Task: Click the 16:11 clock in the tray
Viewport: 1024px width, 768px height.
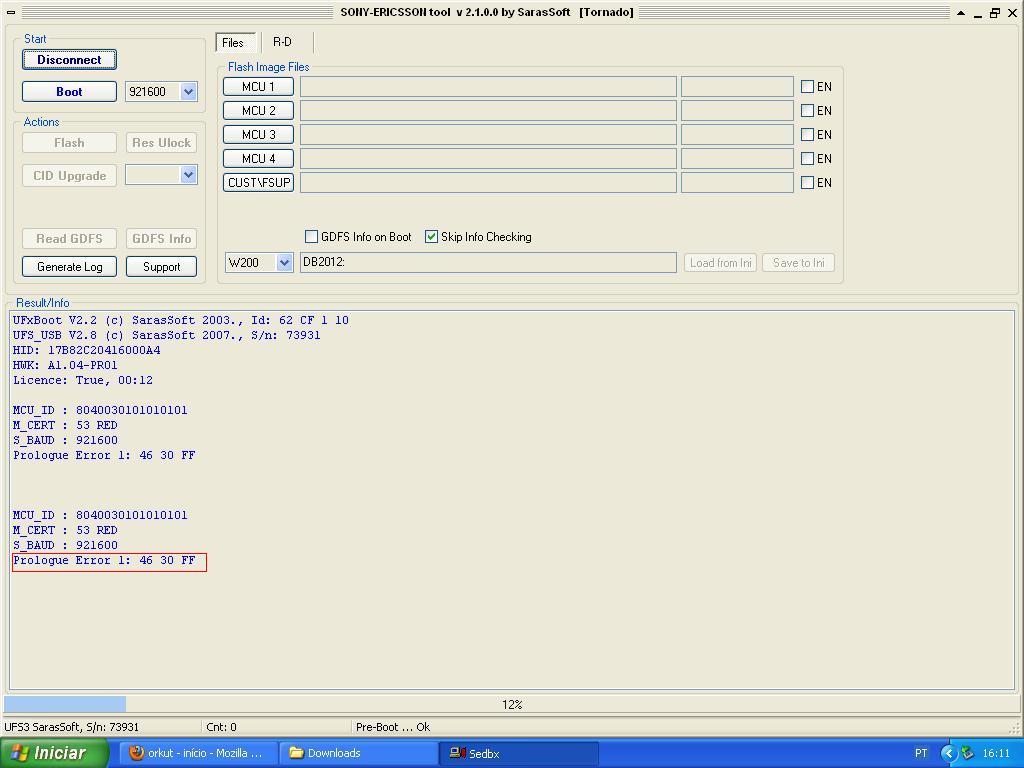Action: click(996, 753)
